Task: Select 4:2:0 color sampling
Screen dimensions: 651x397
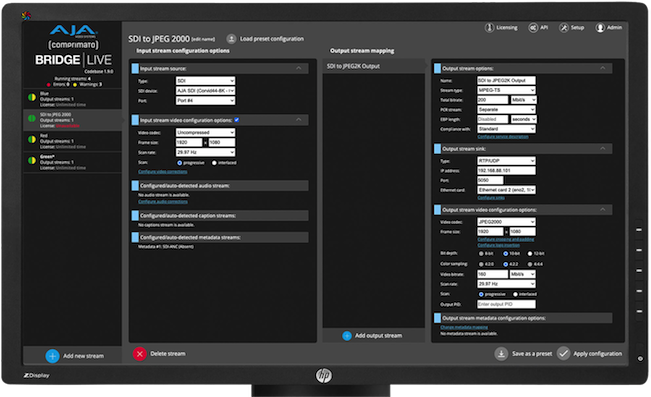Action: [x=481, y=264]
